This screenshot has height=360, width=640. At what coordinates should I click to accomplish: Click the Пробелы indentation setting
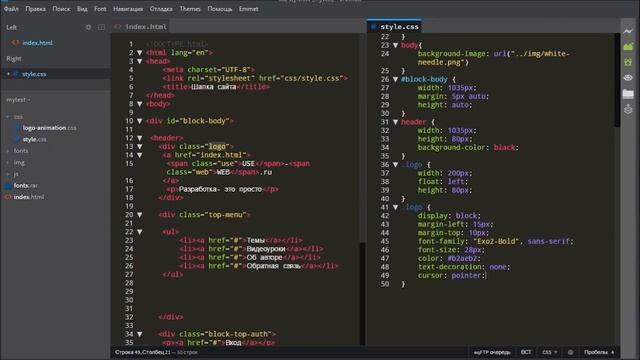[x=599, y=352]
